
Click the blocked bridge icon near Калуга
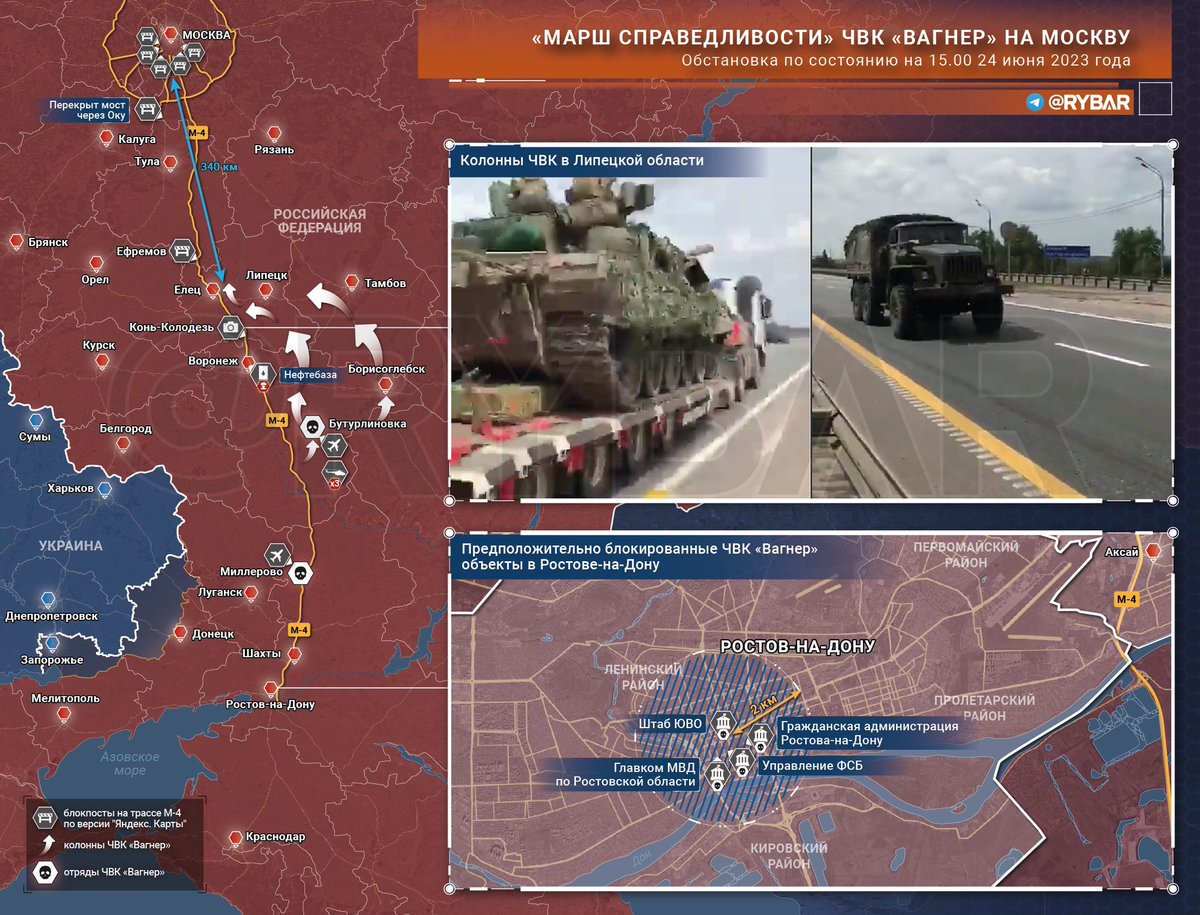coord(147,109)
